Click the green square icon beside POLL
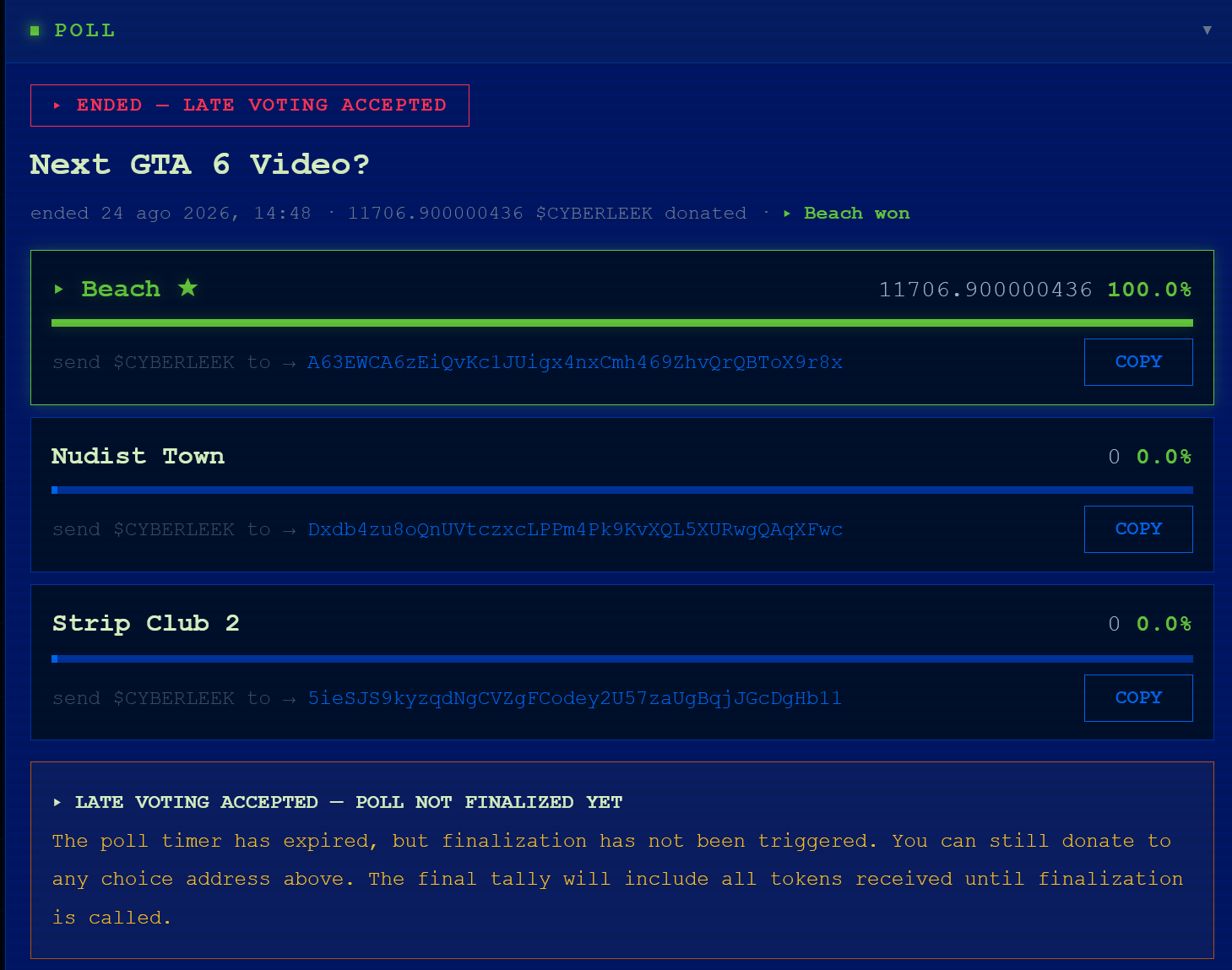The width and height of the screenshot is (1232, 970). click(x=35, y=30)
